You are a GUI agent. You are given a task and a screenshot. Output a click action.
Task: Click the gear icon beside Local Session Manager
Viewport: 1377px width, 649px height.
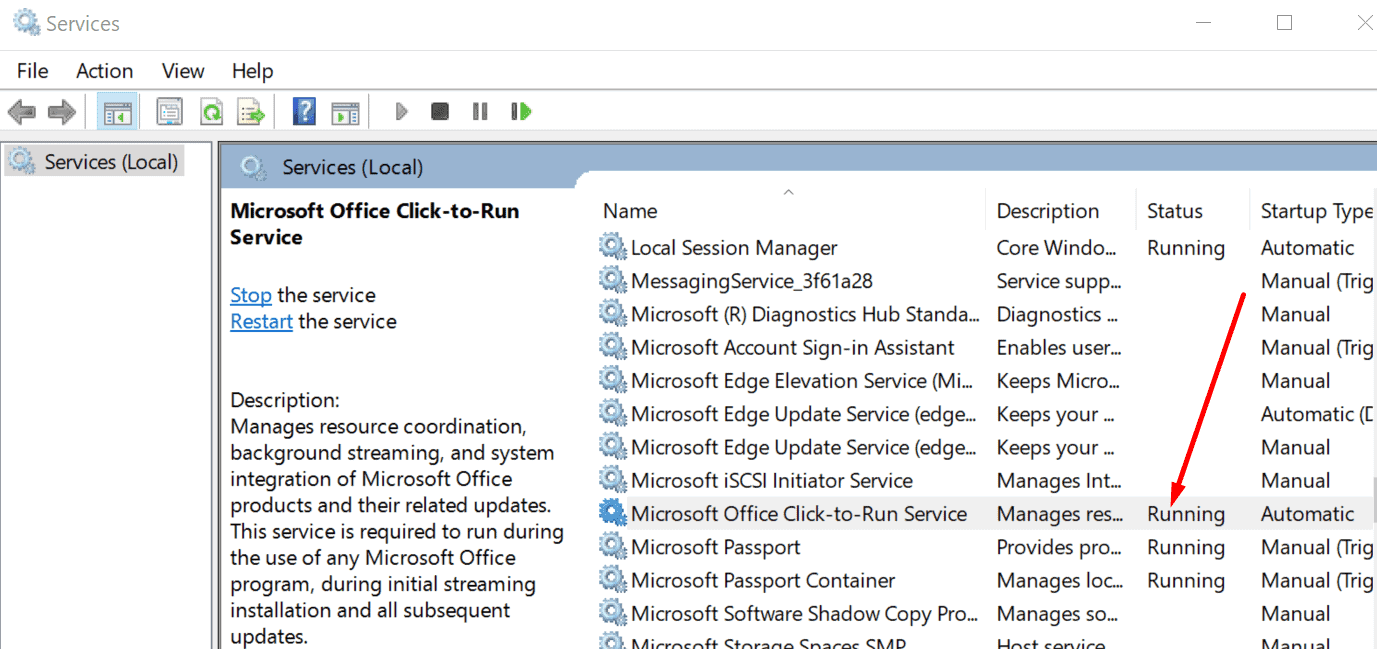tap(612, 247)
